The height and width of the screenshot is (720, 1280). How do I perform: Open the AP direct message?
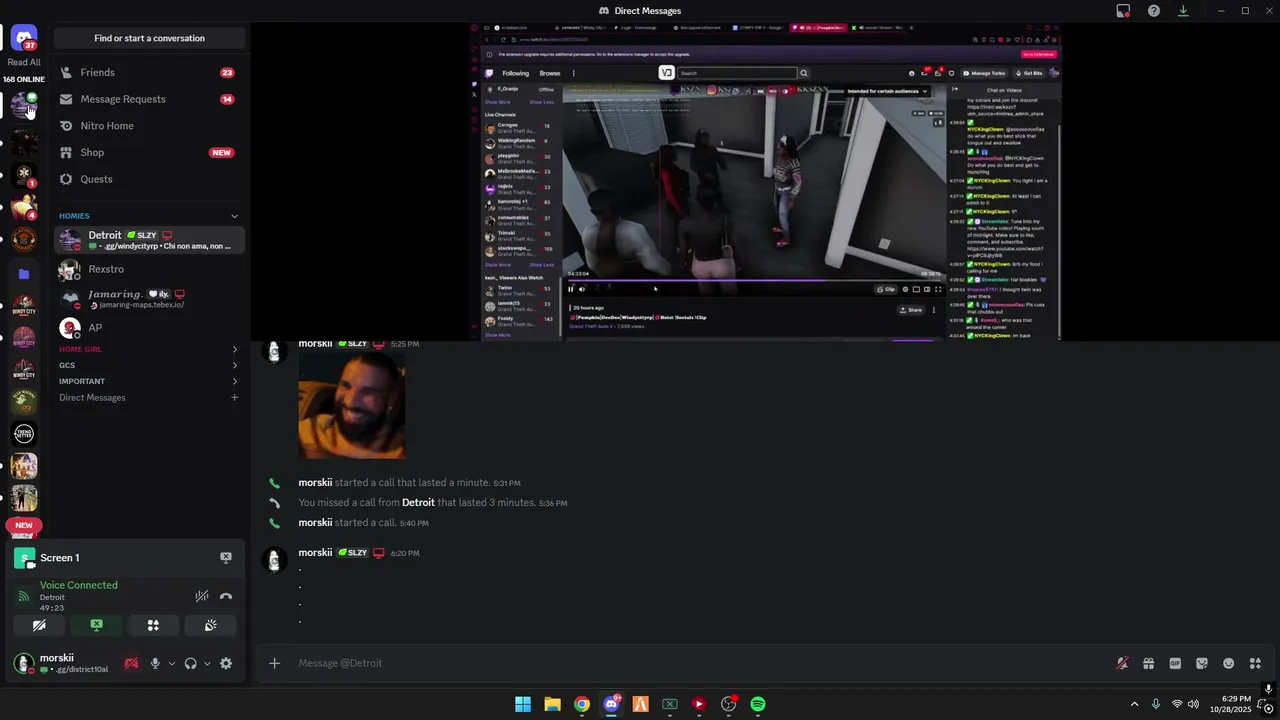point(149,327)
